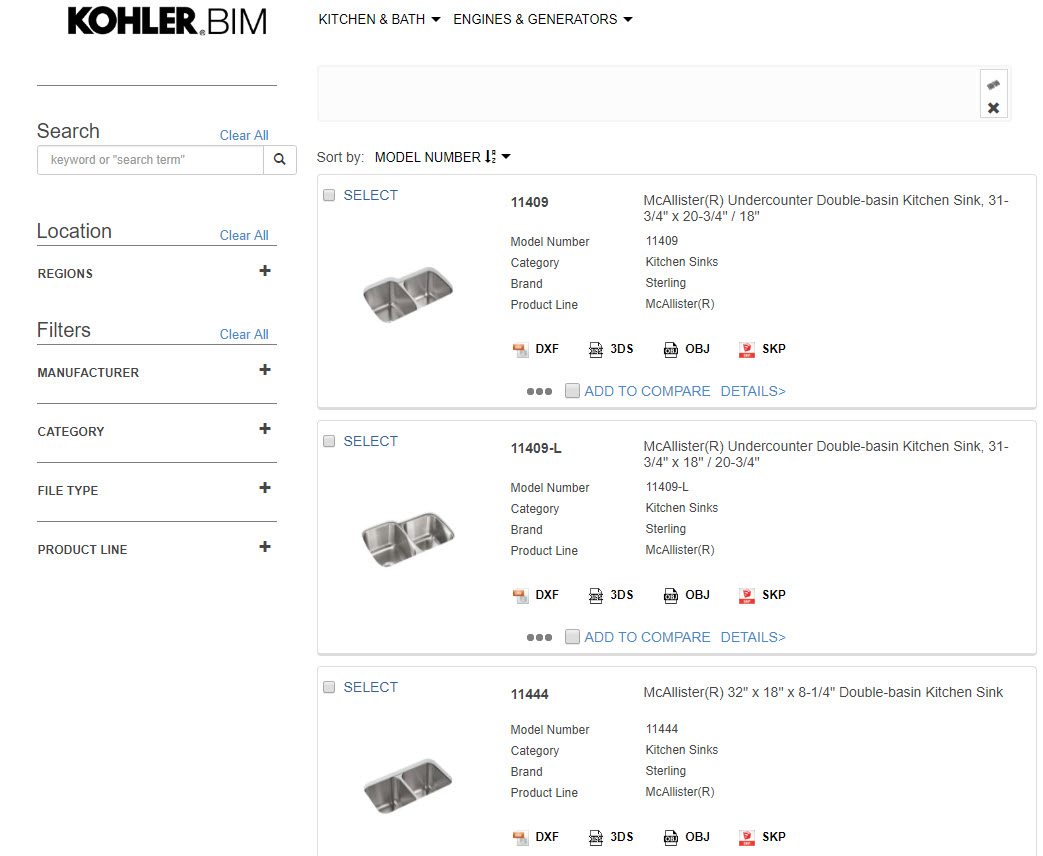The width and height of the screenshot is (1043, 856).
Task: Click the search magnifier button
Action: tap(280, 160)
